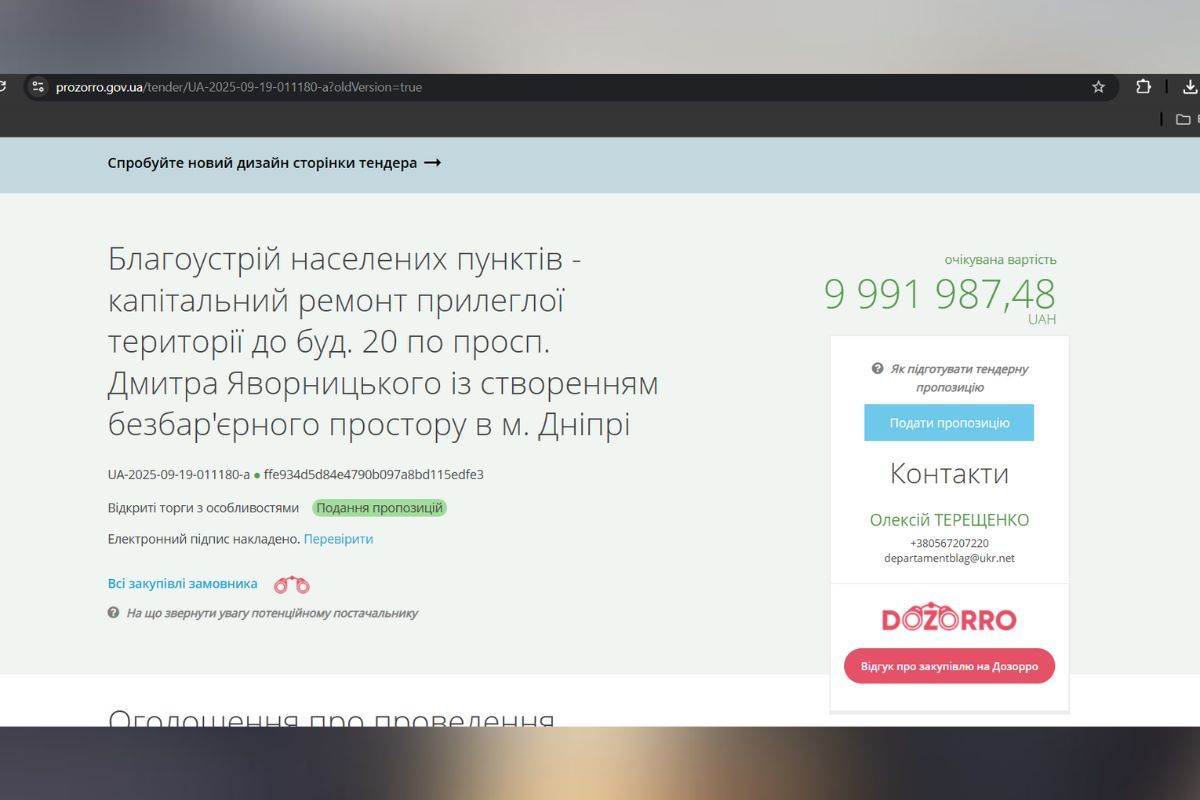1200x800 pixels.
Task: Click the question mark before 'На що звернути увагу'
Action: click(113, 614)
